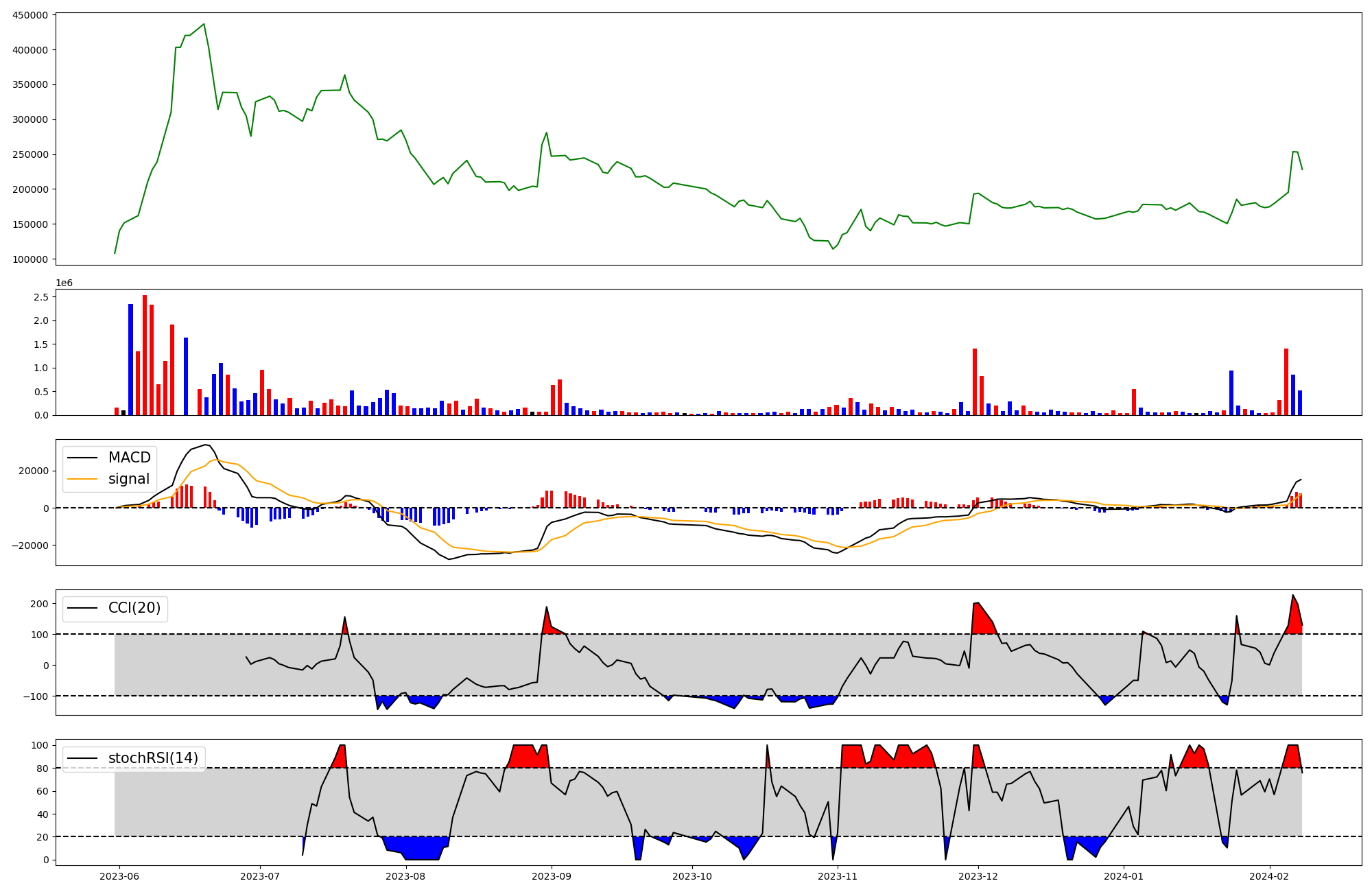Click the 80 stochRSI axis tick label
Viewport: 1372px width, 892px height.
coord(43,768)
